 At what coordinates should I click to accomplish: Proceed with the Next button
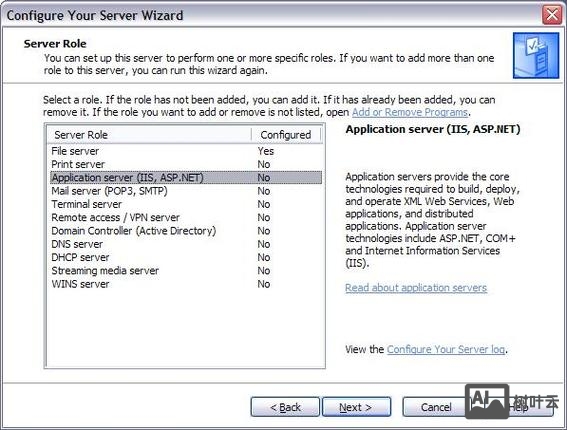pos(356,407)
